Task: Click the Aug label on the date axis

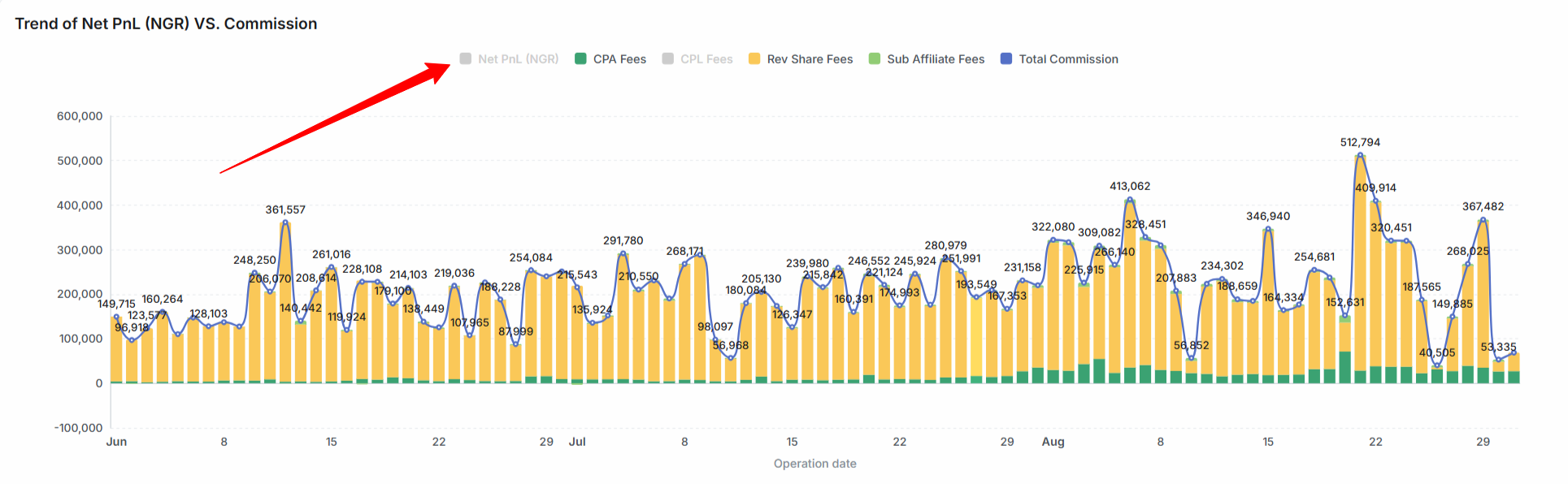Action: pos(1053,442)
